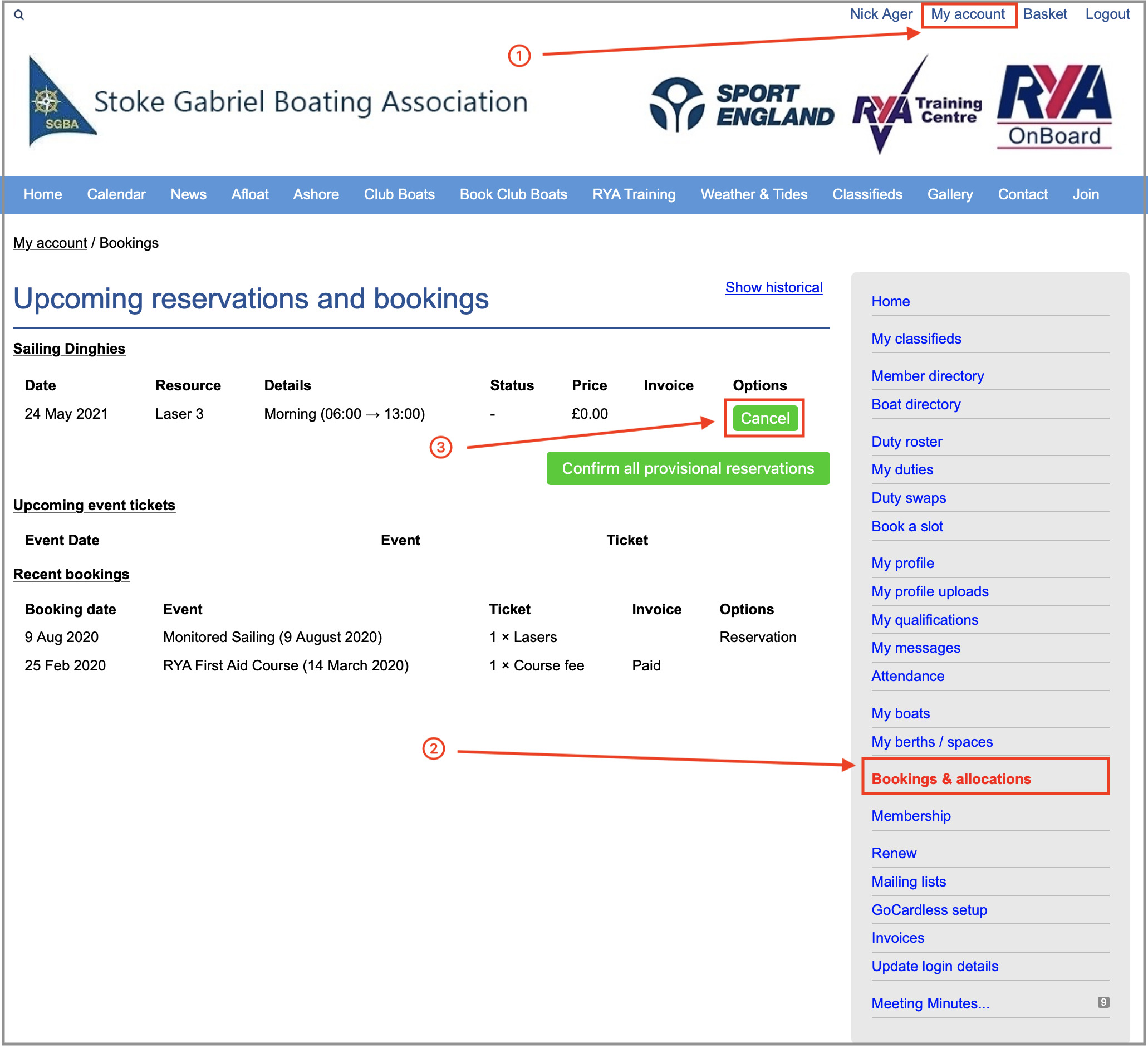Image resolution: width=1148 pixels, height=1048 pixels.
Task: Open Duty roster sidebar link
Action: pos(906,442)
